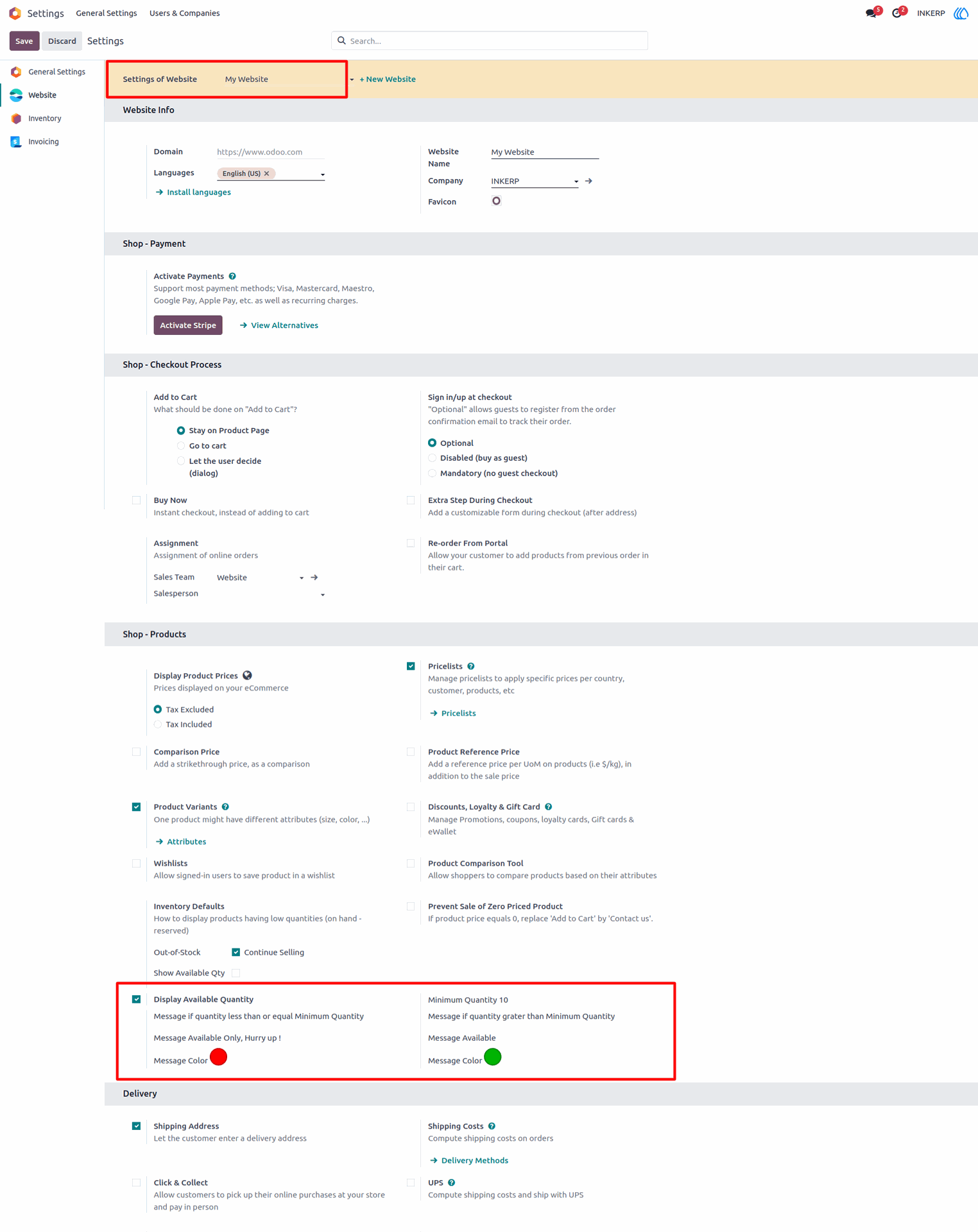Toggle the Wishlists checkbox

136,864
